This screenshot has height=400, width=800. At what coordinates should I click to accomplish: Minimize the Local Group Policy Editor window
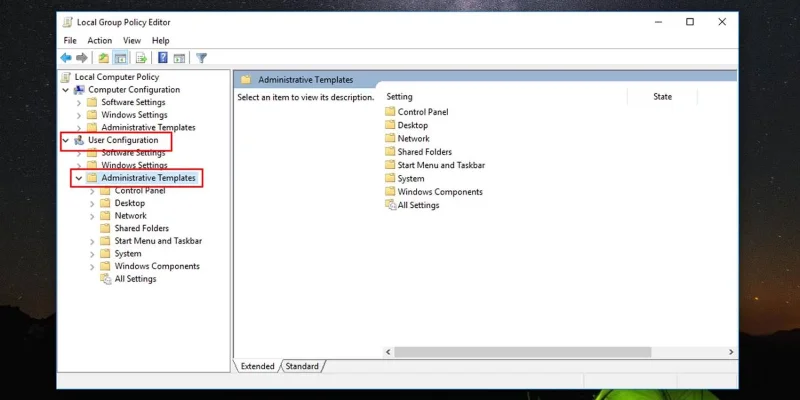tap(658, 22)
